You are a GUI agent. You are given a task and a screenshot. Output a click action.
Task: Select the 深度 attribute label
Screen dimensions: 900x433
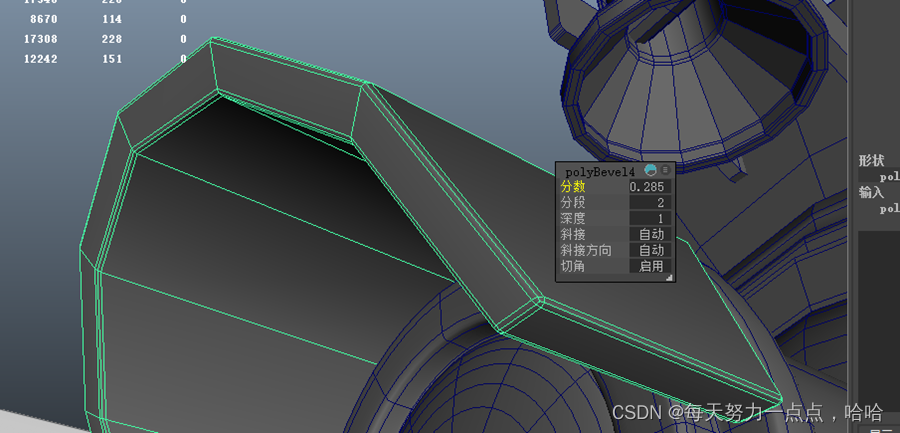point(573,218)
